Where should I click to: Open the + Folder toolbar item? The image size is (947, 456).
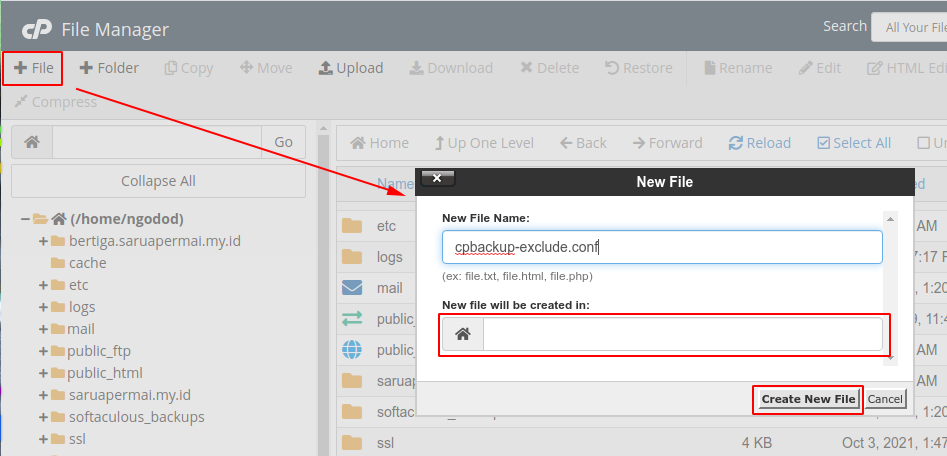click(x=109, y=68)
